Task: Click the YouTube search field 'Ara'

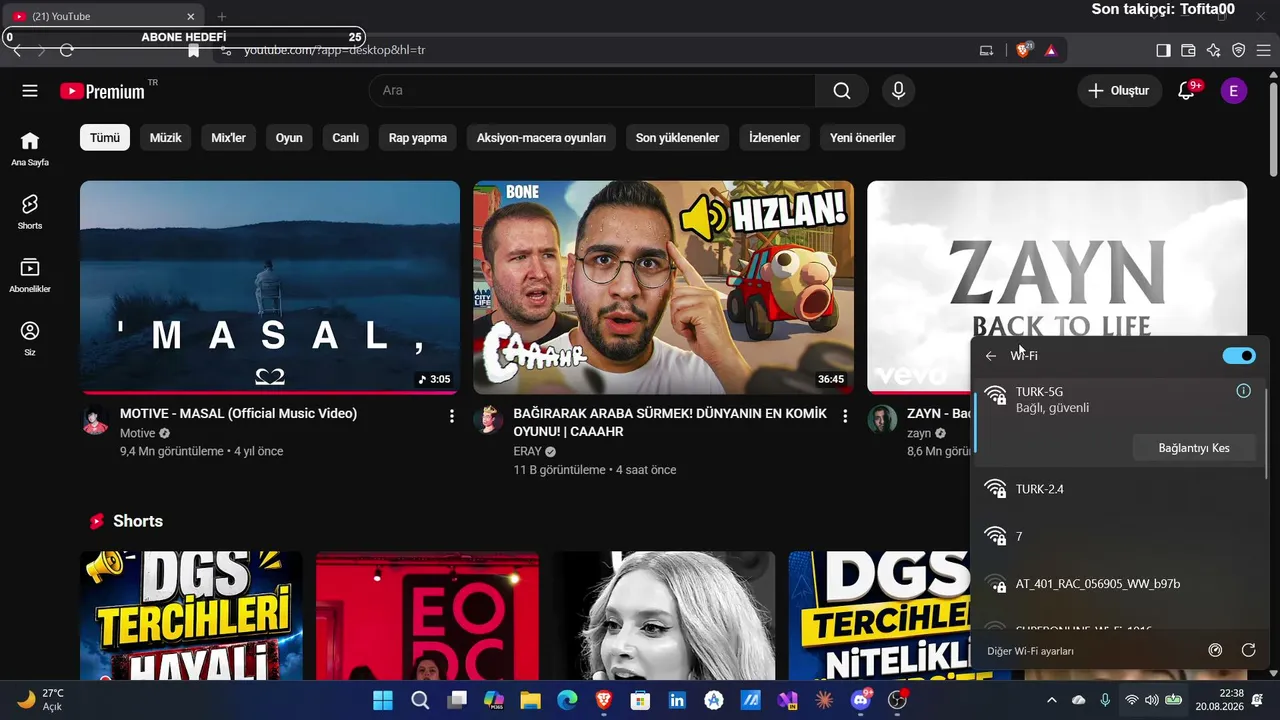Action: point(593,91)
